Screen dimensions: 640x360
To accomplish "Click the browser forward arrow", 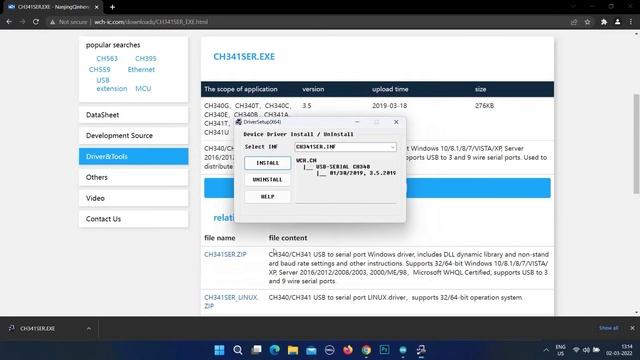I will pyautogui.click(x=22, y=22).
